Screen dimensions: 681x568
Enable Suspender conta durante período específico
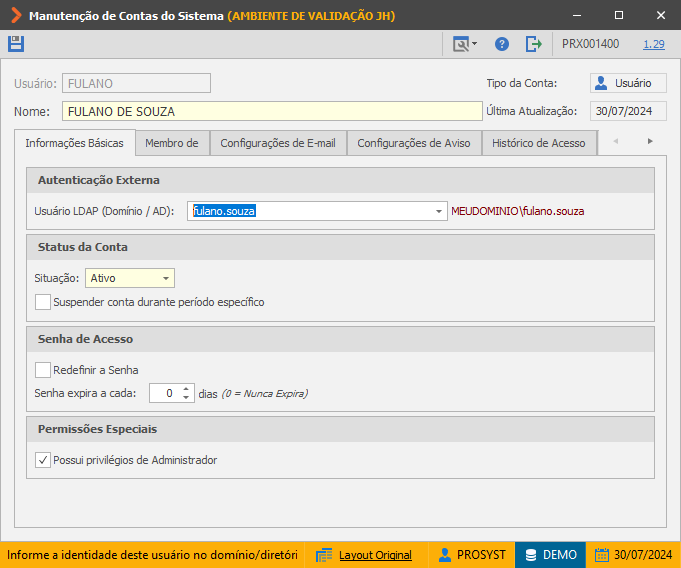pos(43,302)
